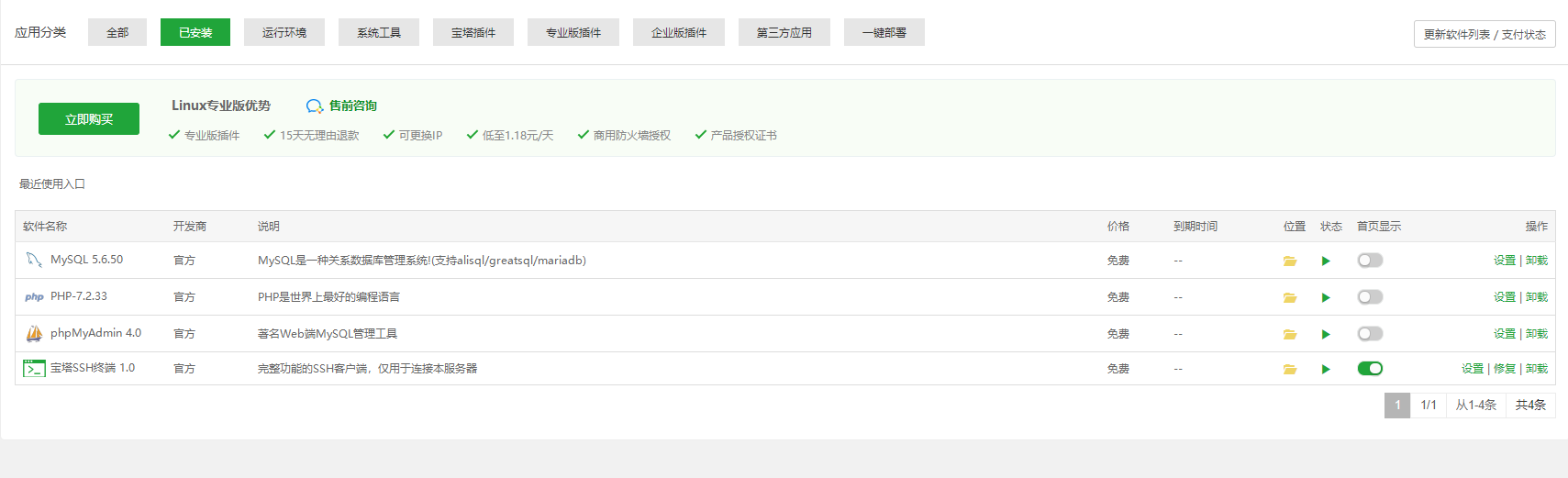This screenshot has width=1568, height=478.
Task: Click the 宝塔SSH终端 1.0 software name
Action: pyautogui.click(x=93, y=368)
